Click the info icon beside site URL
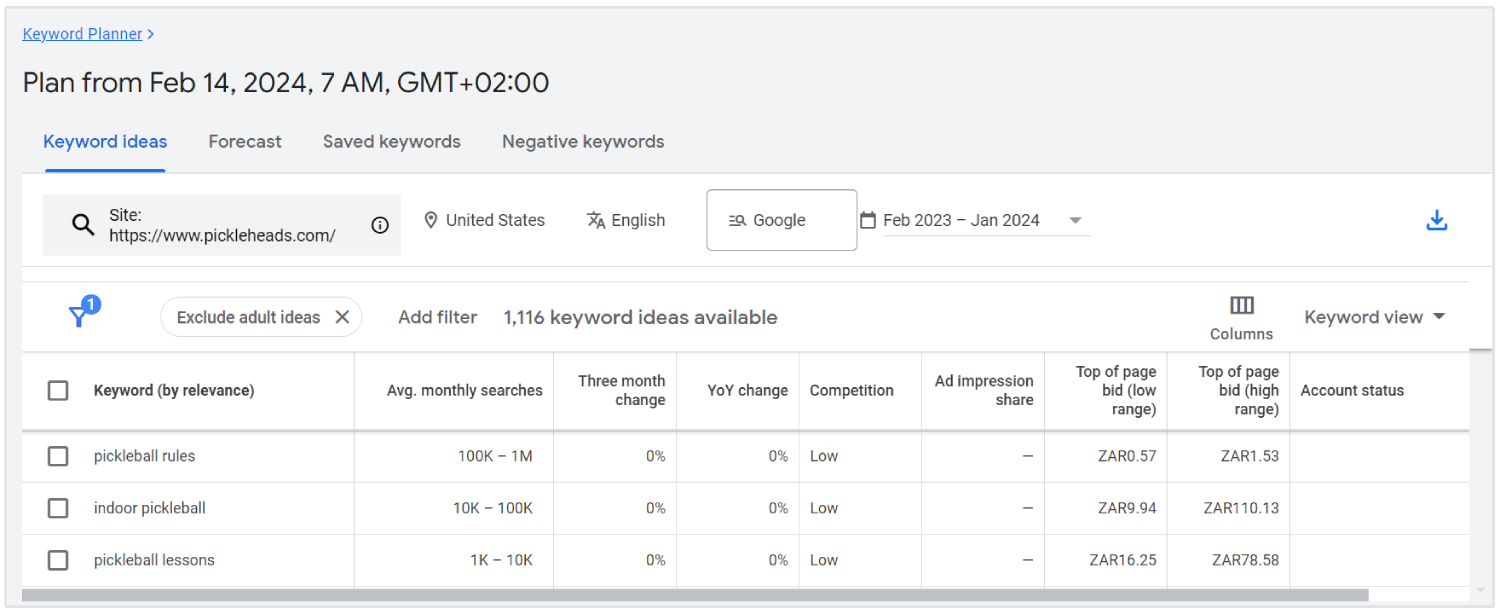This screenshot has height=614, width=1500. 380,225
